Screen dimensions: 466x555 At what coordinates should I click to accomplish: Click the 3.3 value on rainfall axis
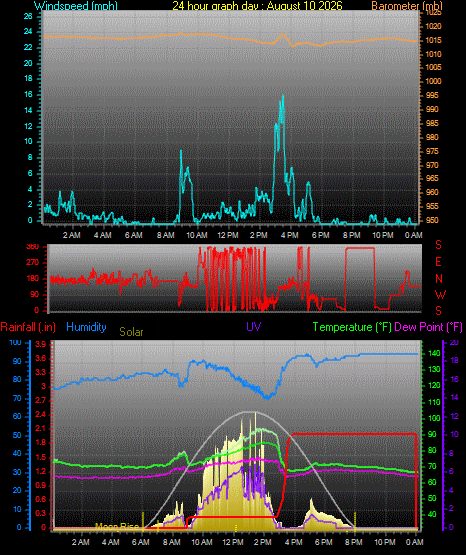click(41, 372)
